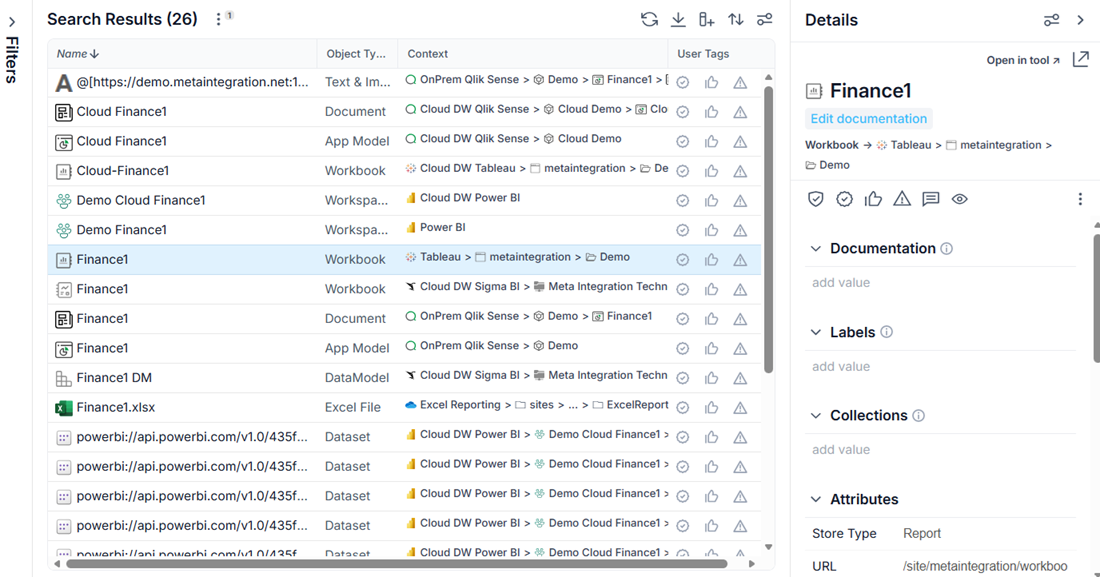
Task: Click the refresh search results icon
Action: point(649,20)
